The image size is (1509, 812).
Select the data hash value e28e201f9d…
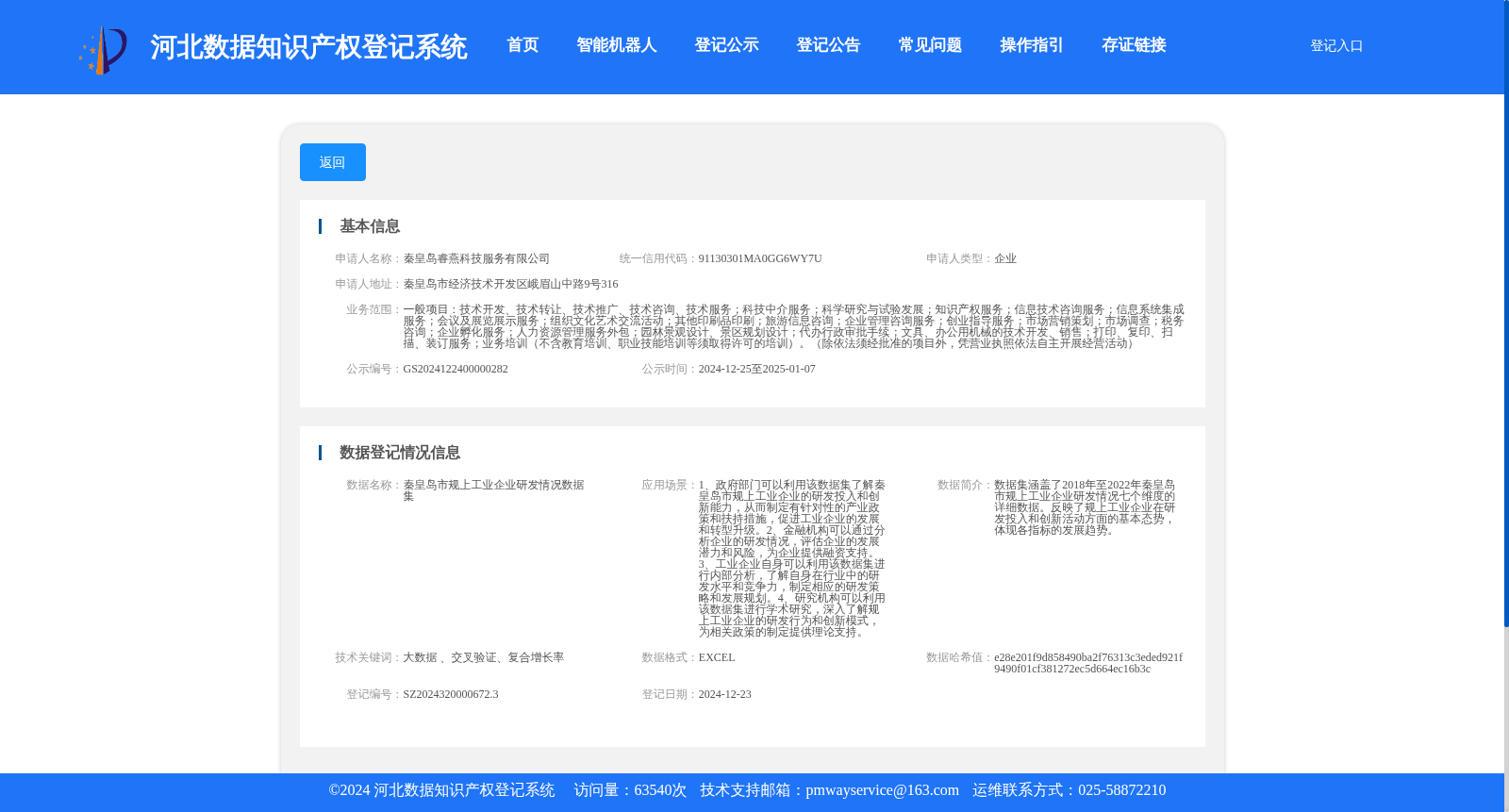pyautogui.click(x=1088, y=663)
